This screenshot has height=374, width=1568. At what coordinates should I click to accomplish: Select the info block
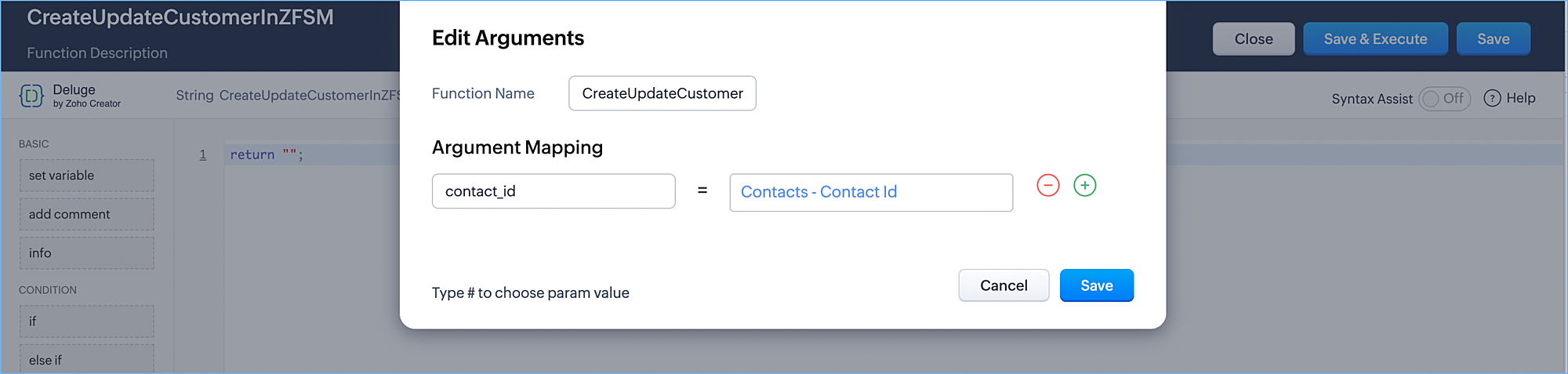pos(86,253)
